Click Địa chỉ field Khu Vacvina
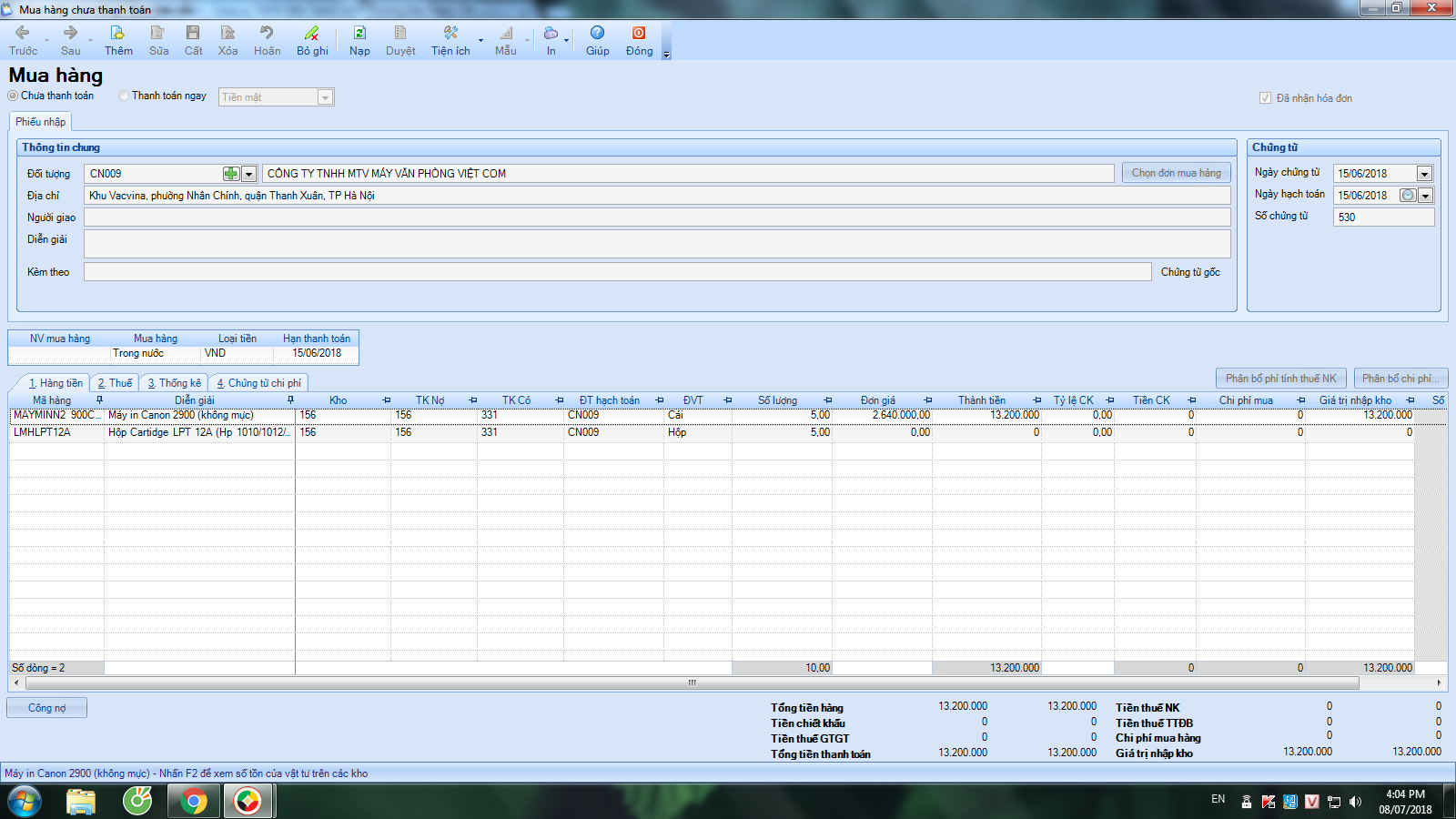The width and height of the screenshot is (1456, 819). point(657,196)
